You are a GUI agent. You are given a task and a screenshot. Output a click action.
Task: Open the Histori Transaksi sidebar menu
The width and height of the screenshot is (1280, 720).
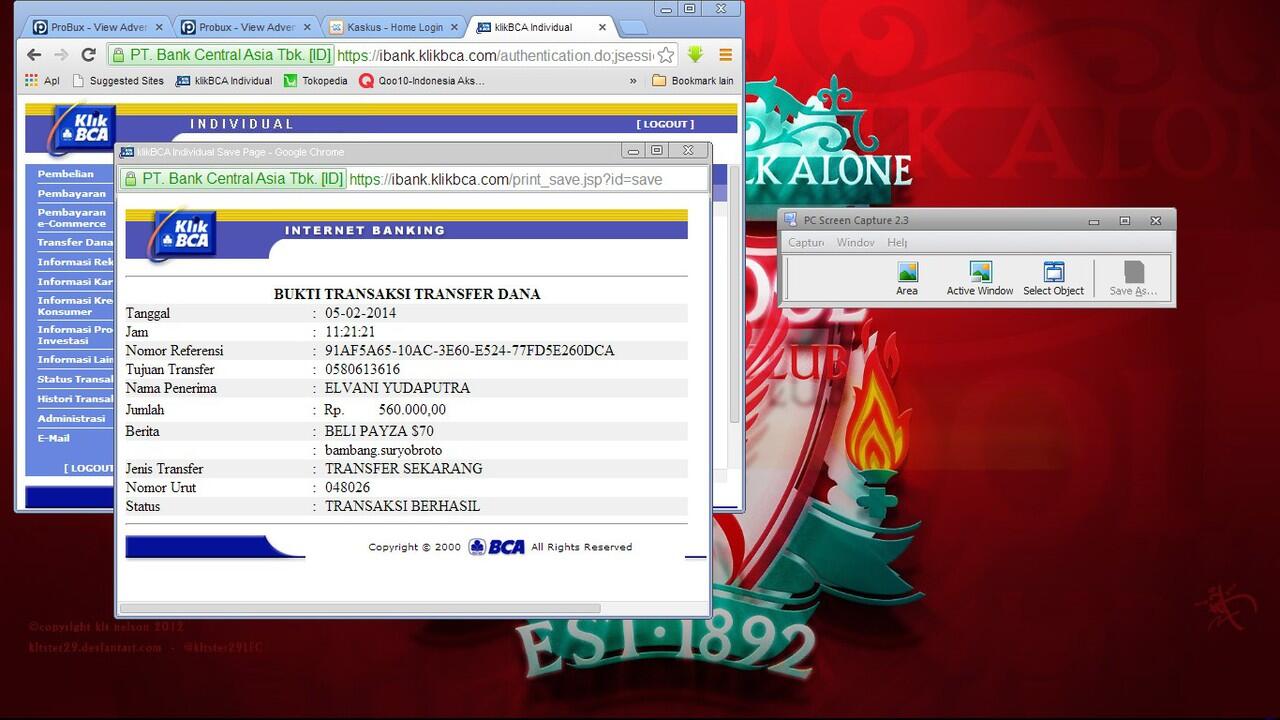[x=75, y=399]
